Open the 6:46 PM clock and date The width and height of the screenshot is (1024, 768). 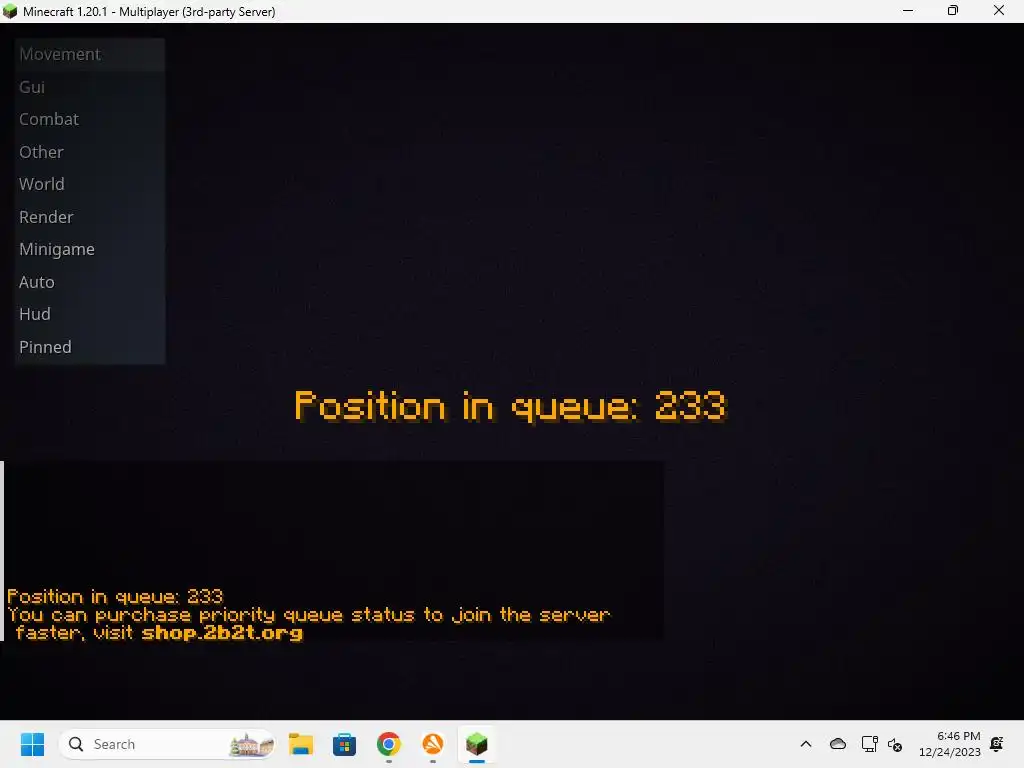coord(950,744)
